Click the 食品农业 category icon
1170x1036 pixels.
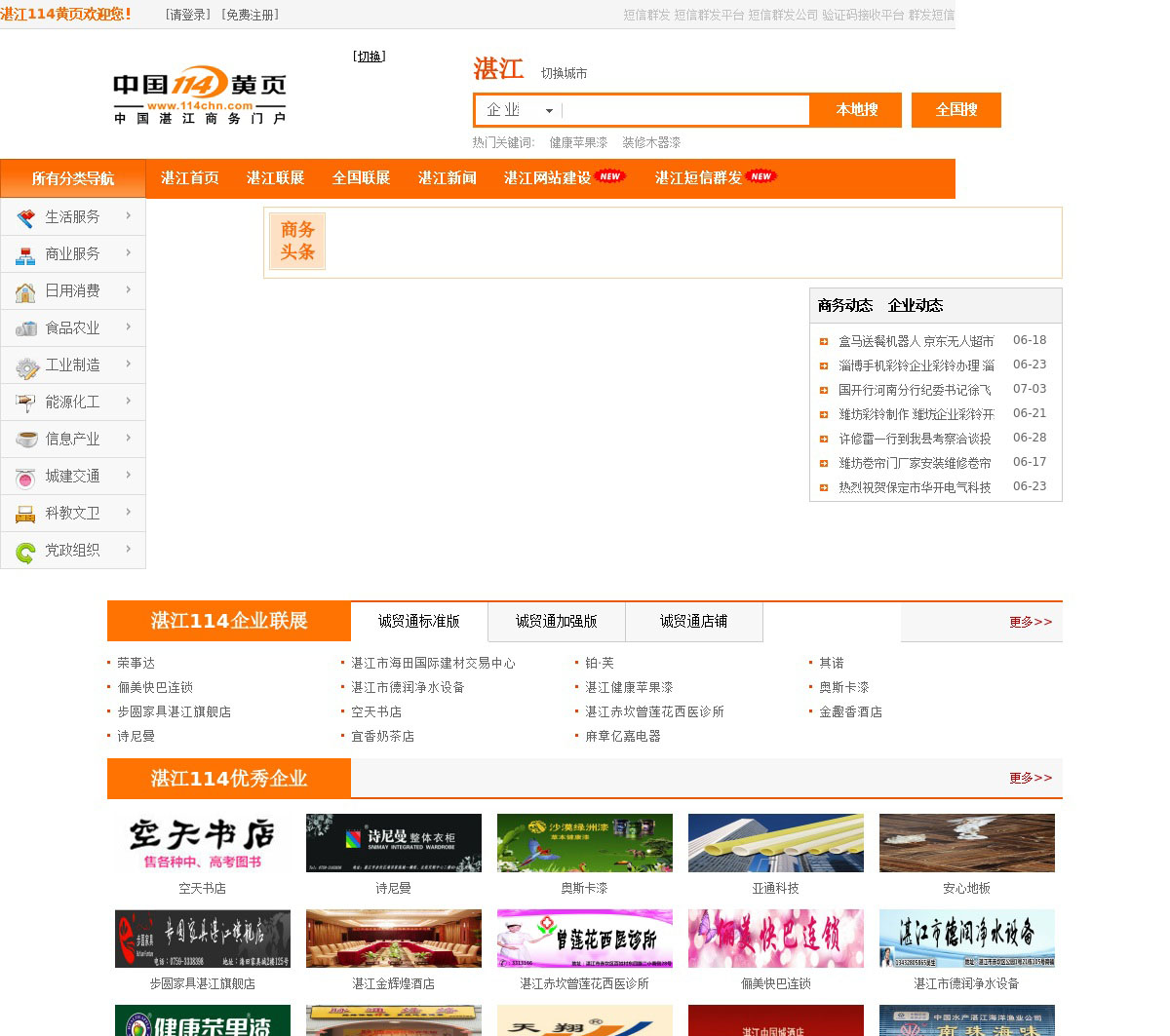coord(25,329)
